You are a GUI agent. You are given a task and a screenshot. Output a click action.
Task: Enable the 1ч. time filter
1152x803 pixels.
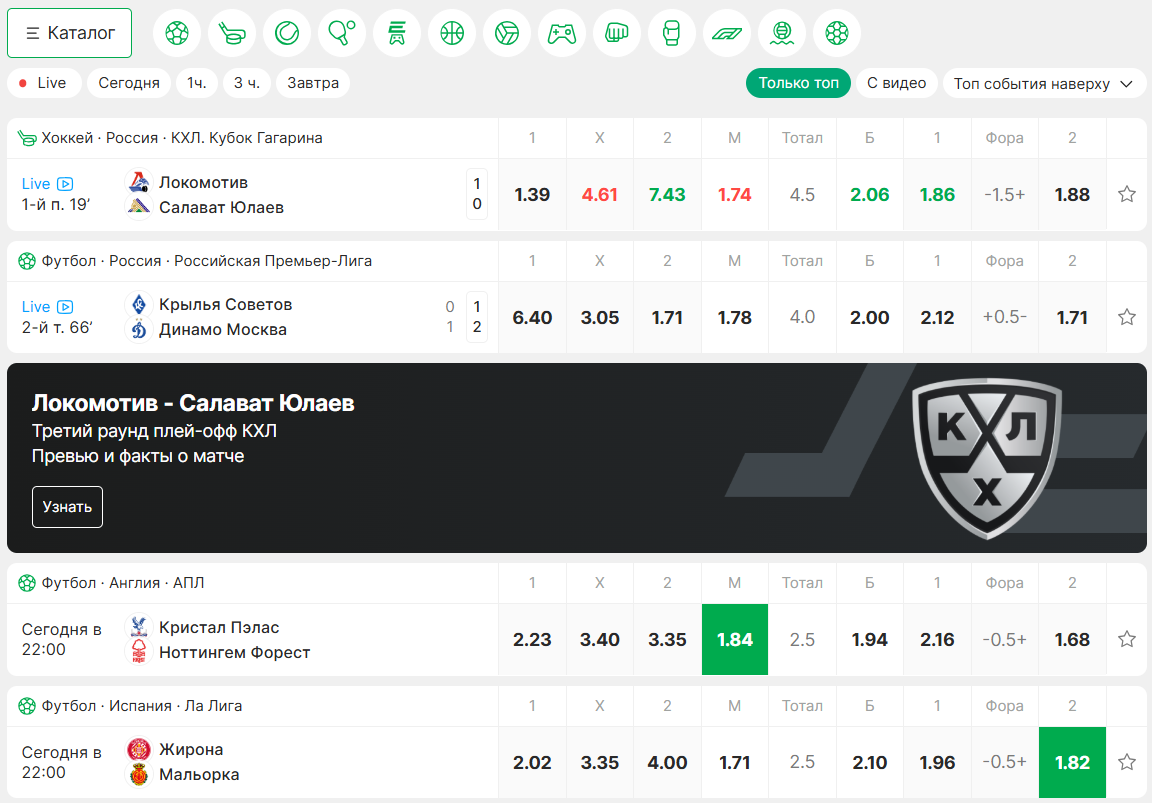[x=196, y=83]
